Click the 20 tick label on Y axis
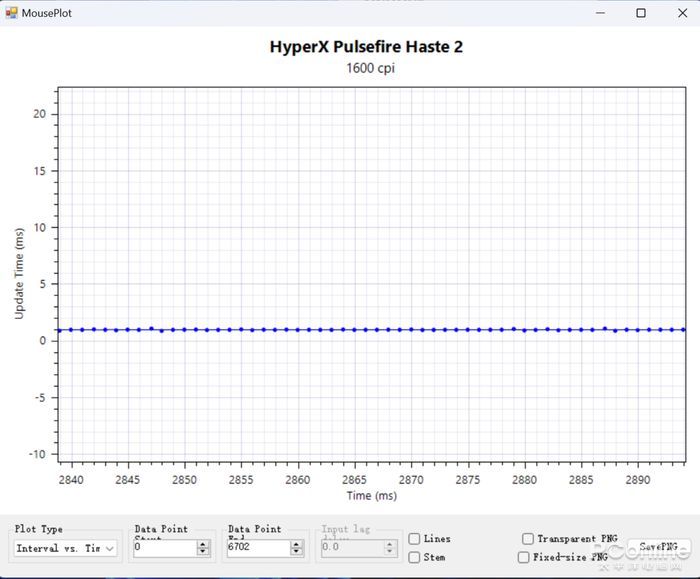The height and width of the screenshot is (579, 700). [40, 114]
